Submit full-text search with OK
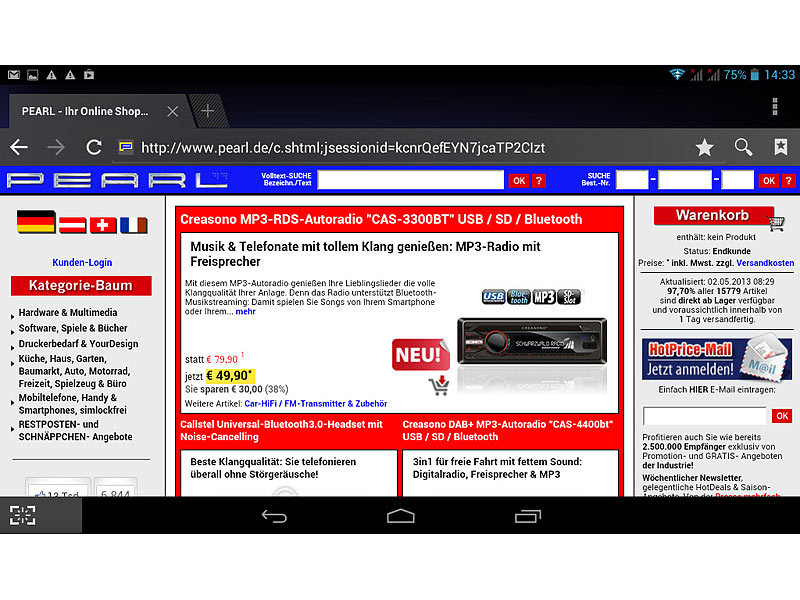 (519, 181)
